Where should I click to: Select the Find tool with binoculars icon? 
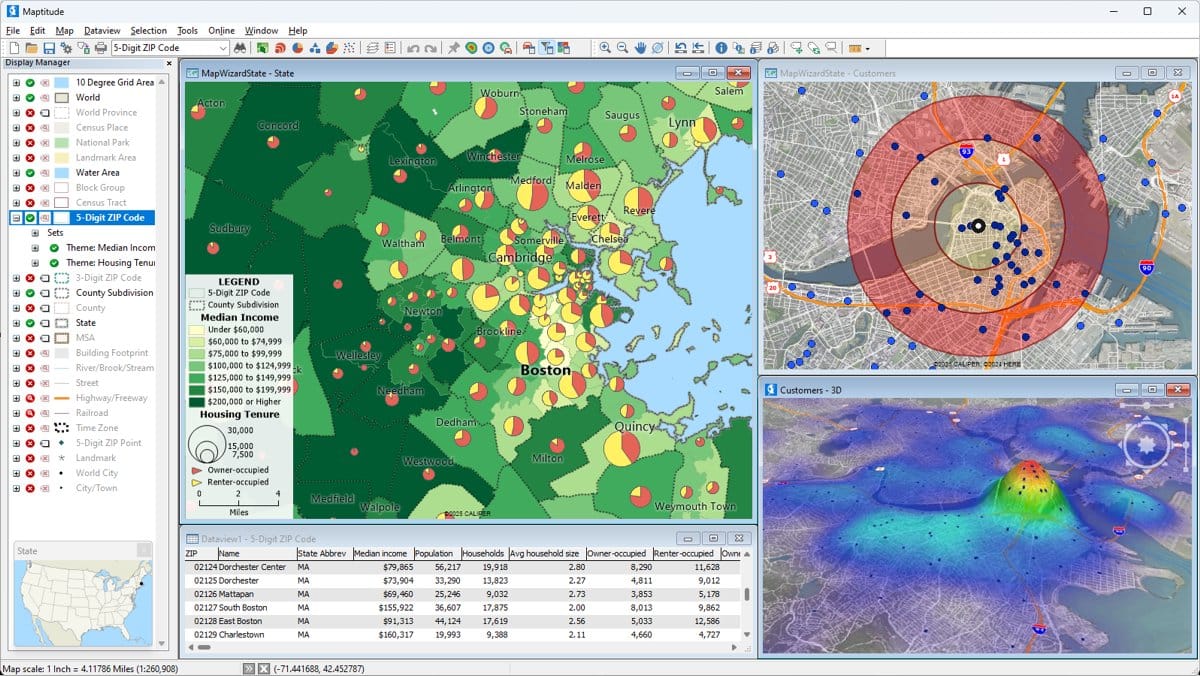click(x=240, y=47)
